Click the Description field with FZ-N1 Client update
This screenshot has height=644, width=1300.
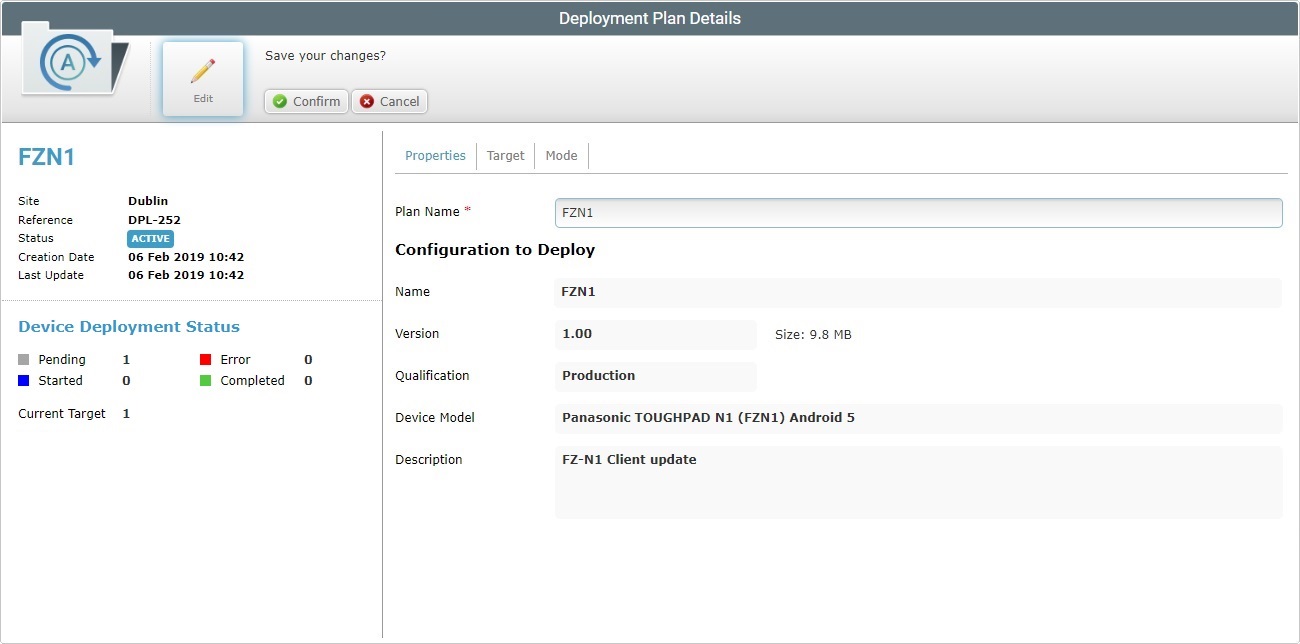pos(917,483)
